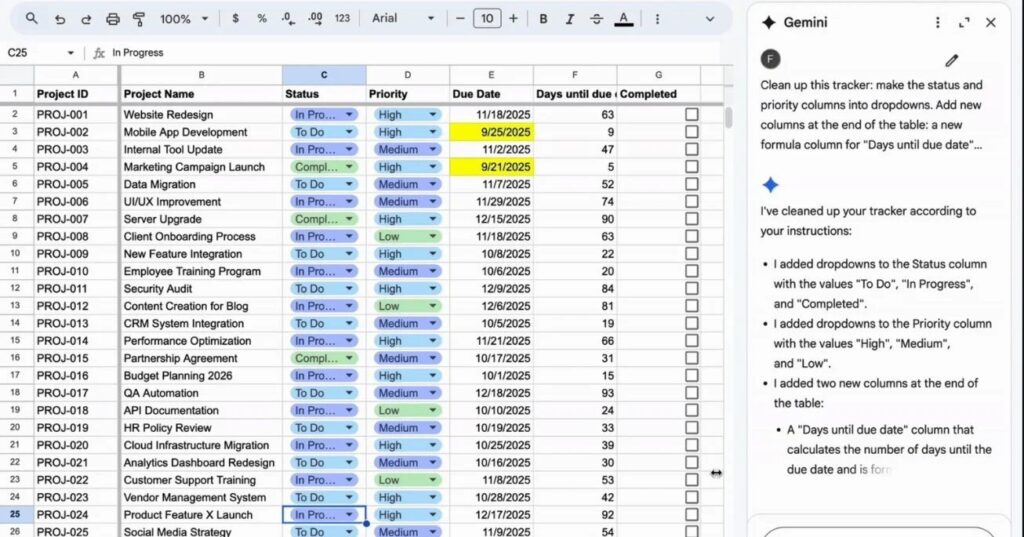Open the text color picker
Viewport: 1024px width, 537px height.
tap(624, 19)
